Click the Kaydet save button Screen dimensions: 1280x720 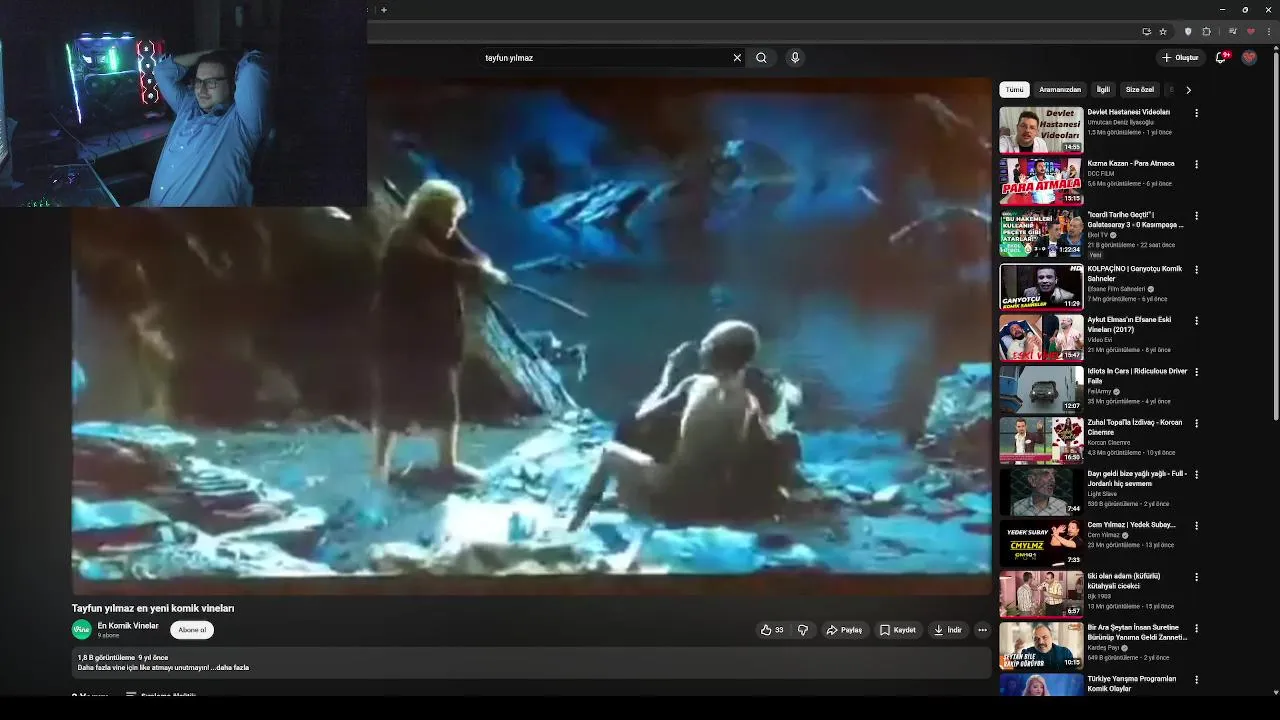pyautogui.click(x=898, y=630)
